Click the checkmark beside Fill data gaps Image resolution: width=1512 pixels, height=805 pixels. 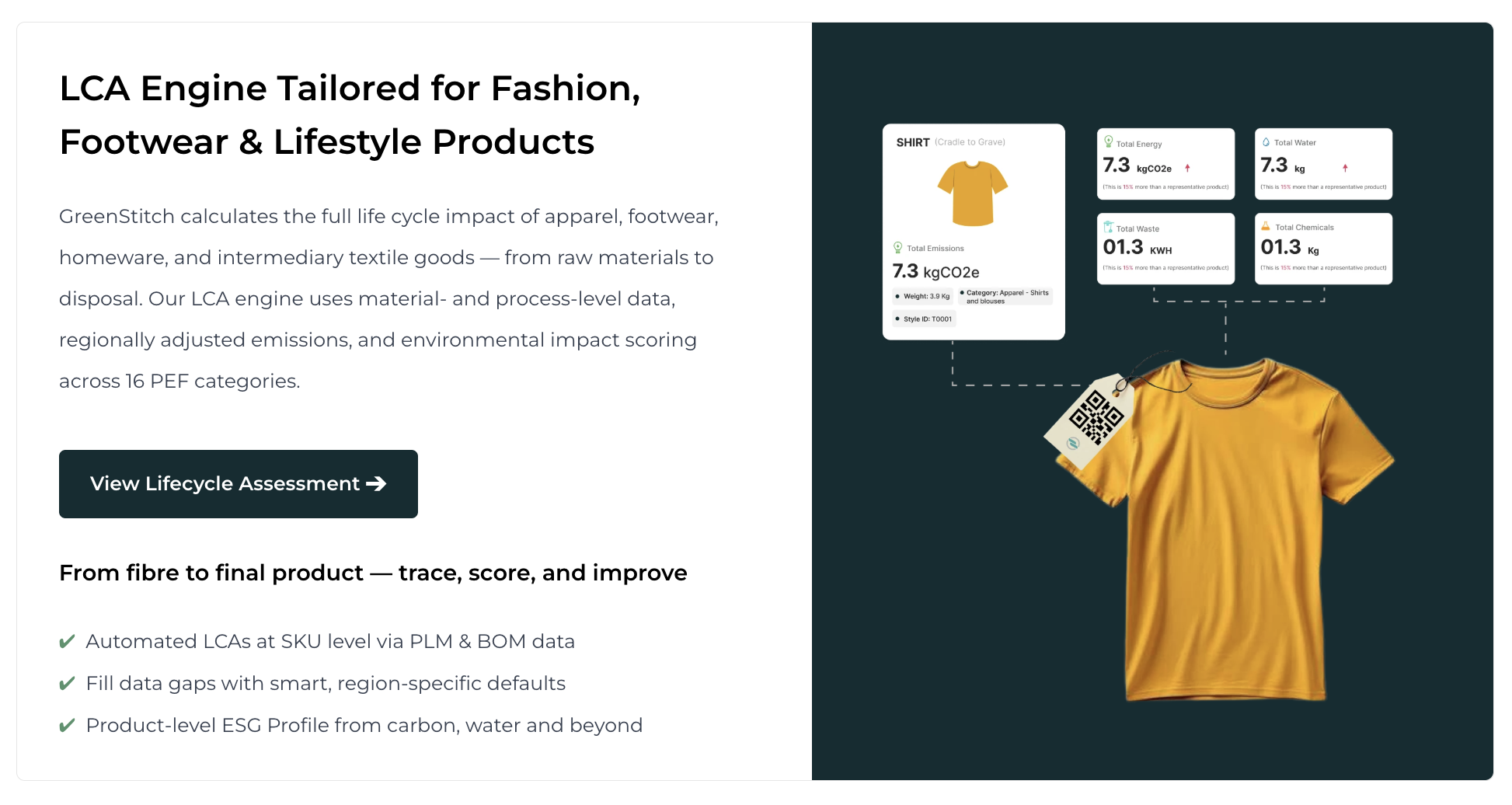pyautogui.click(x=68, y=683)
